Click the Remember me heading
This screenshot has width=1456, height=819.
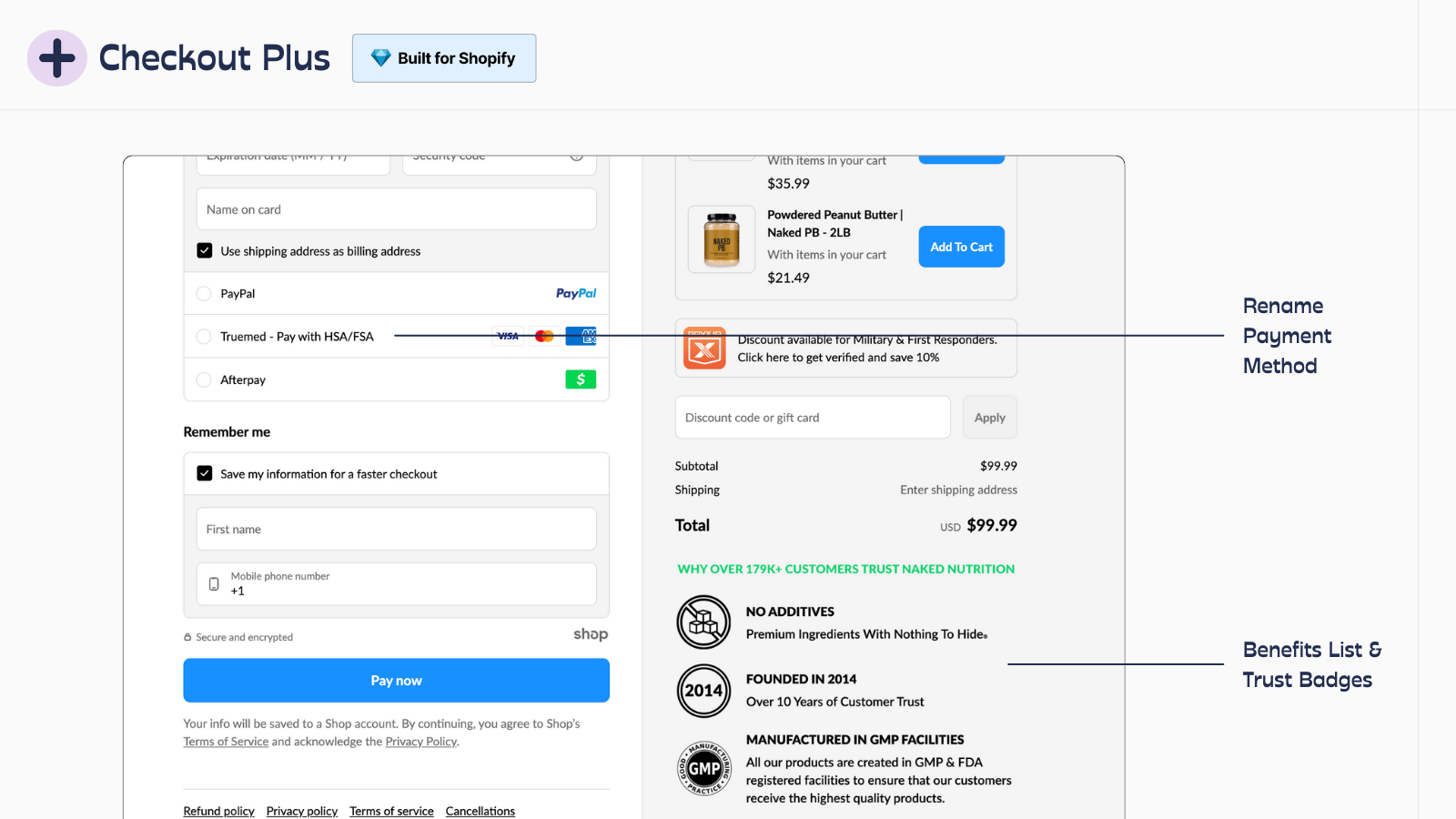point(227,432)
